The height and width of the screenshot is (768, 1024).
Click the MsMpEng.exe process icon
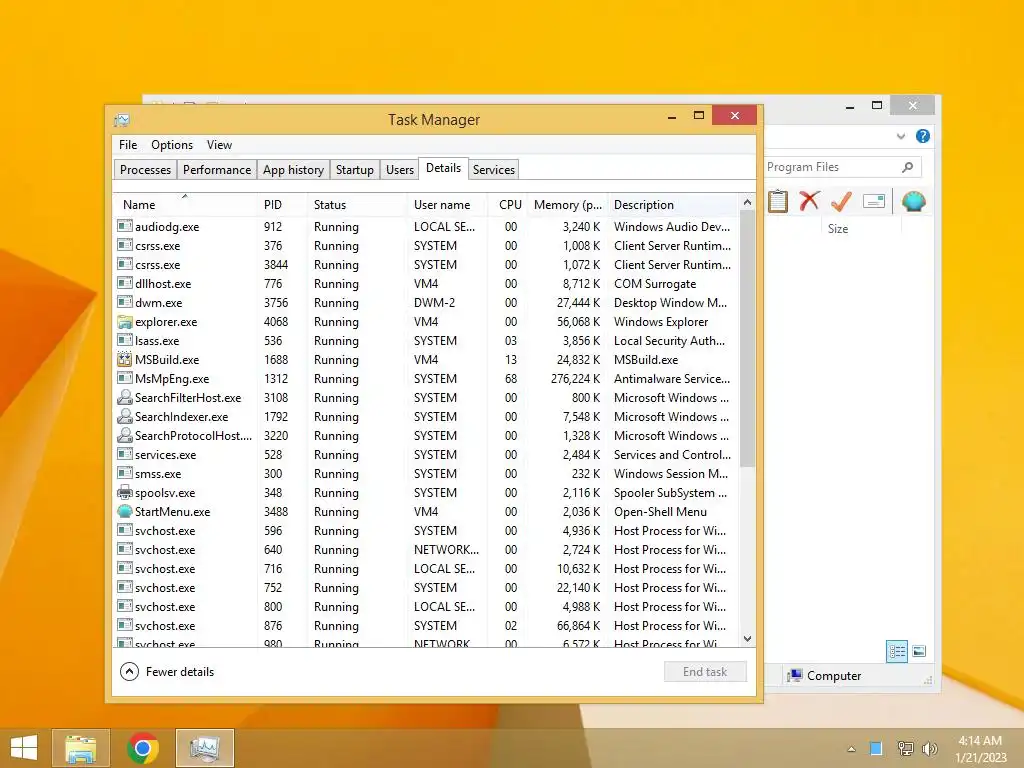[124, 378]
